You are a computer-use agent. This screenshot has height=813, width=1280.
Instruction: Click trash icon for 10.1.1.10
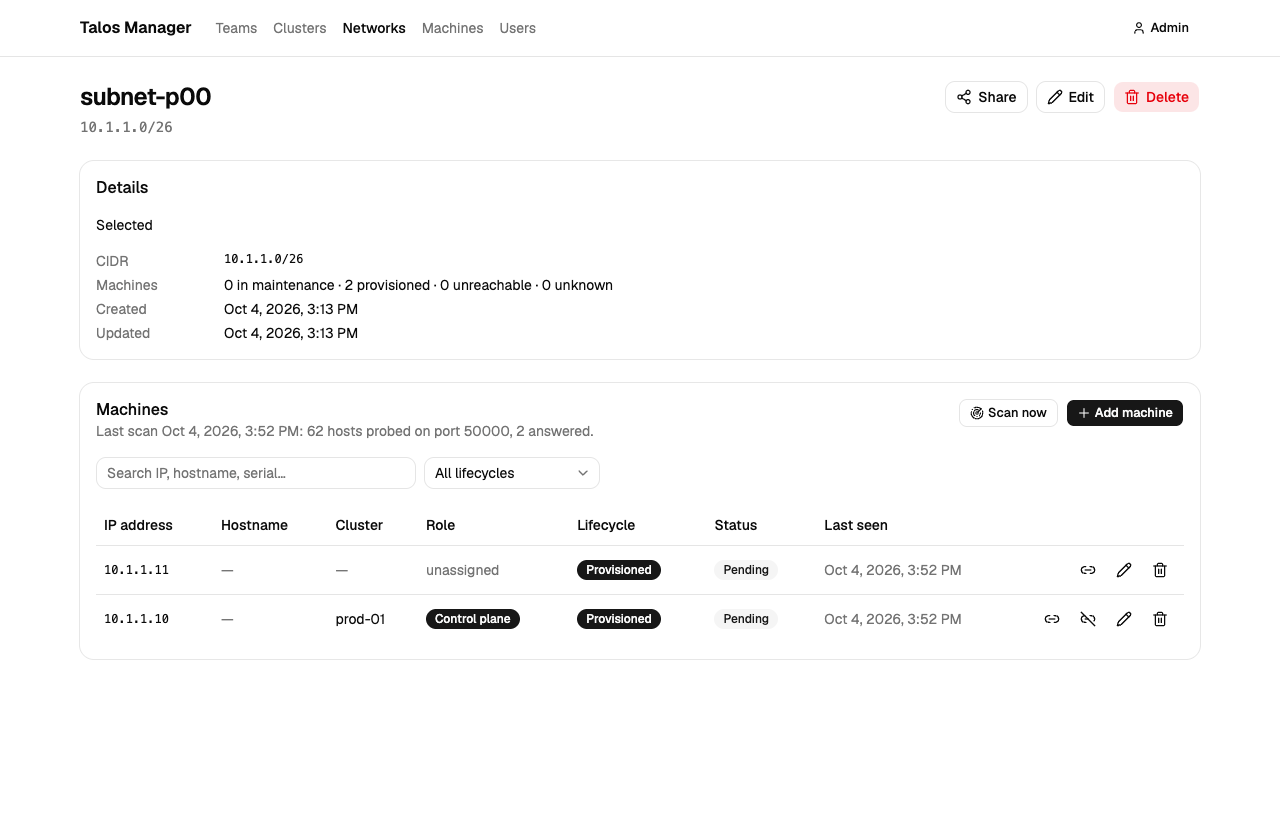[1160, 619]
